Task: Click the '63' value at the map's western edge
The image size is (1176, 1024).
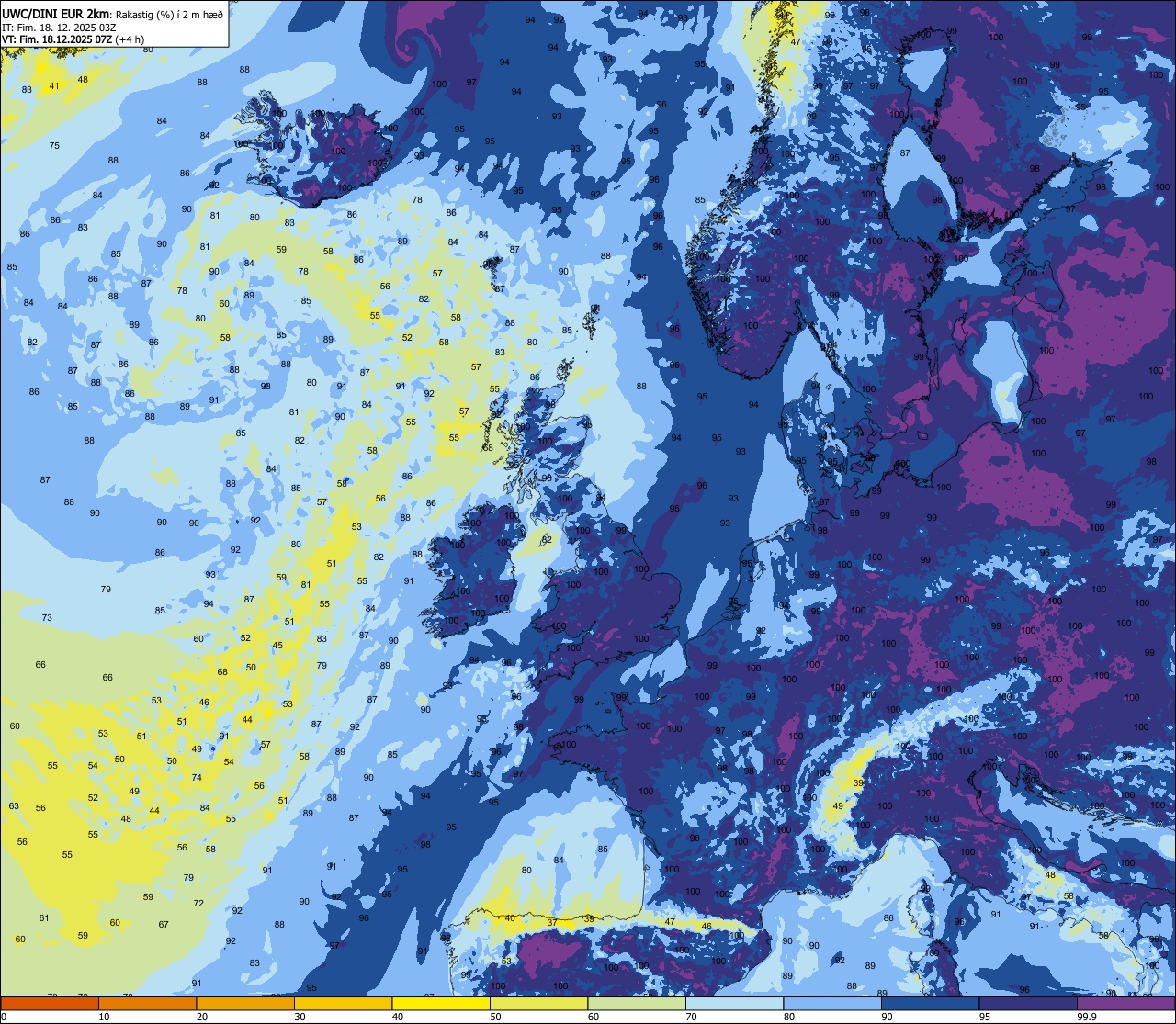Action: pyautogui.click(x=14, y=806)
